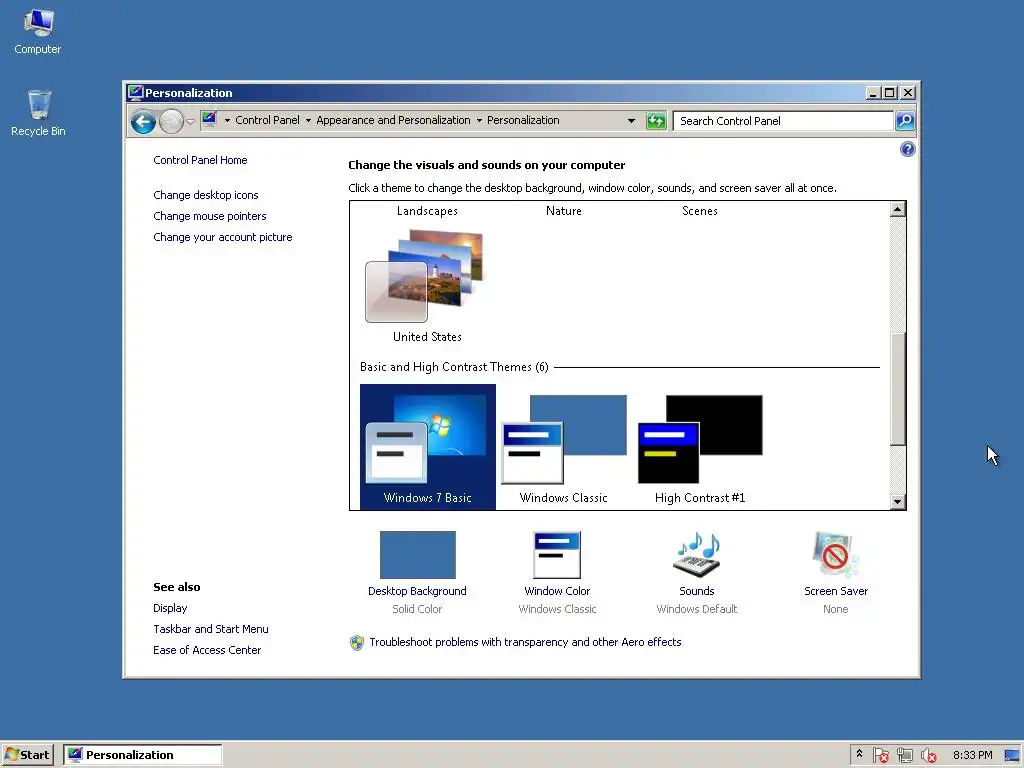Click the muted volume tray icon

pyautogui.click(x=928, y=756)
